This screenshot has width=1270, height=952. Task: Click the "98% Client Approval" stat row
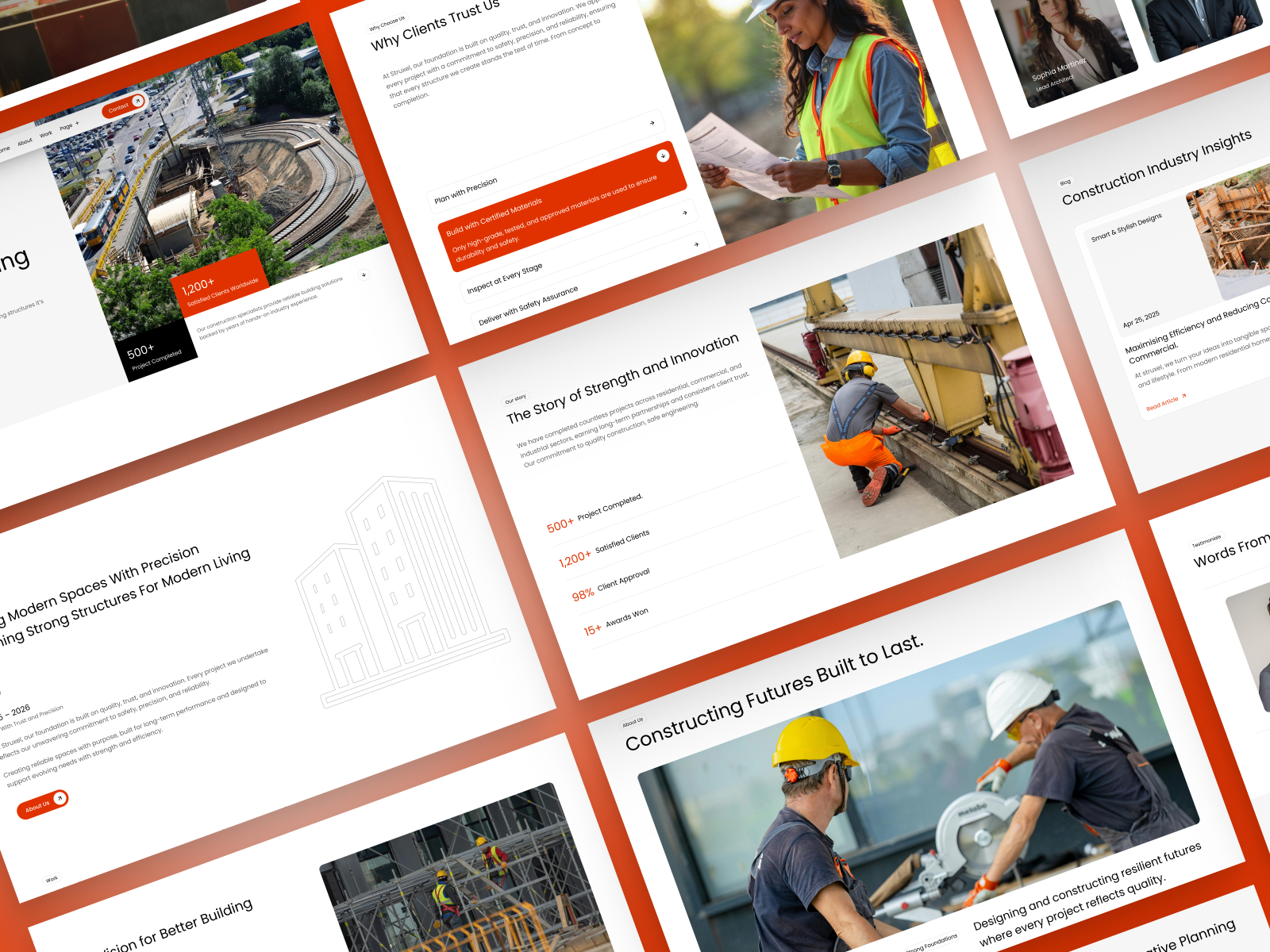pyautogui.click(x=610, y=585)
